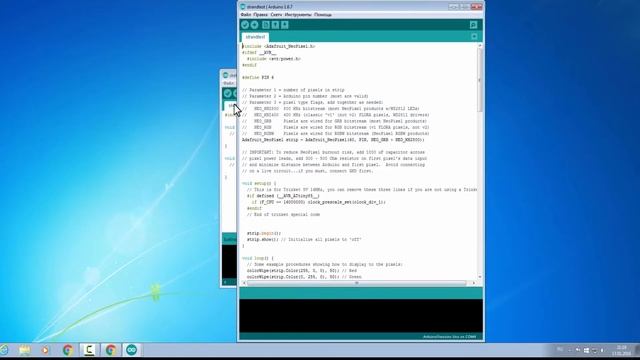The width and height of the screenshot is (640, 360).
Task: Open the tab options dropdown arrow
Action: (474, 37)
